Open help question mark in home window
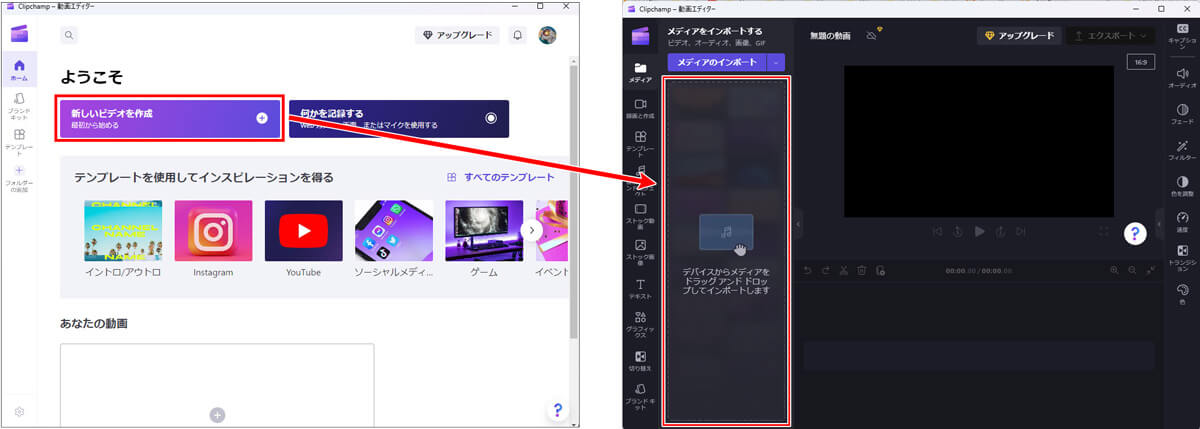This screenshot has height=429, width=1200. point(557,410)
